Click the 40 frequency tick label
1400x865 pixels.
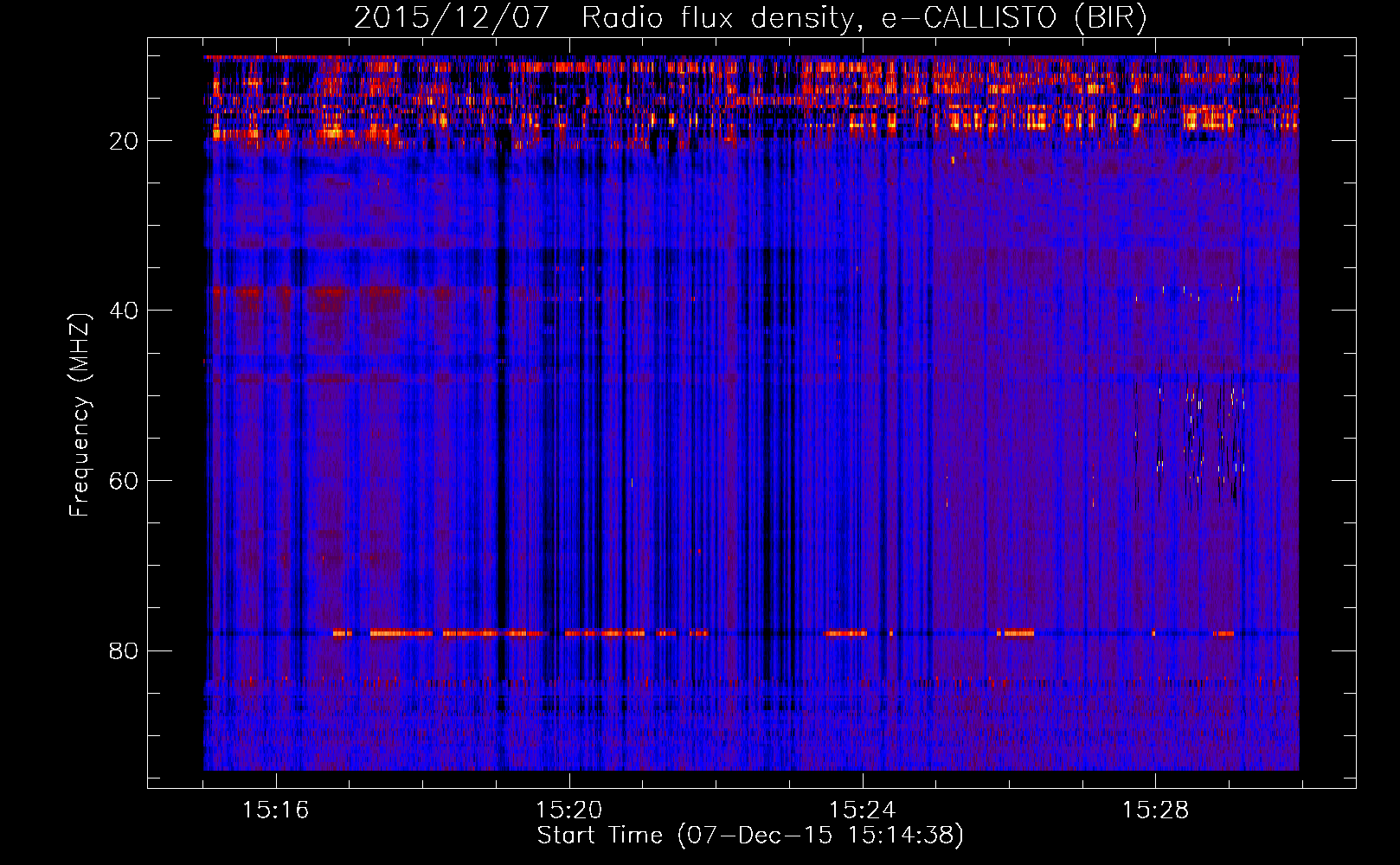point(124,311)
